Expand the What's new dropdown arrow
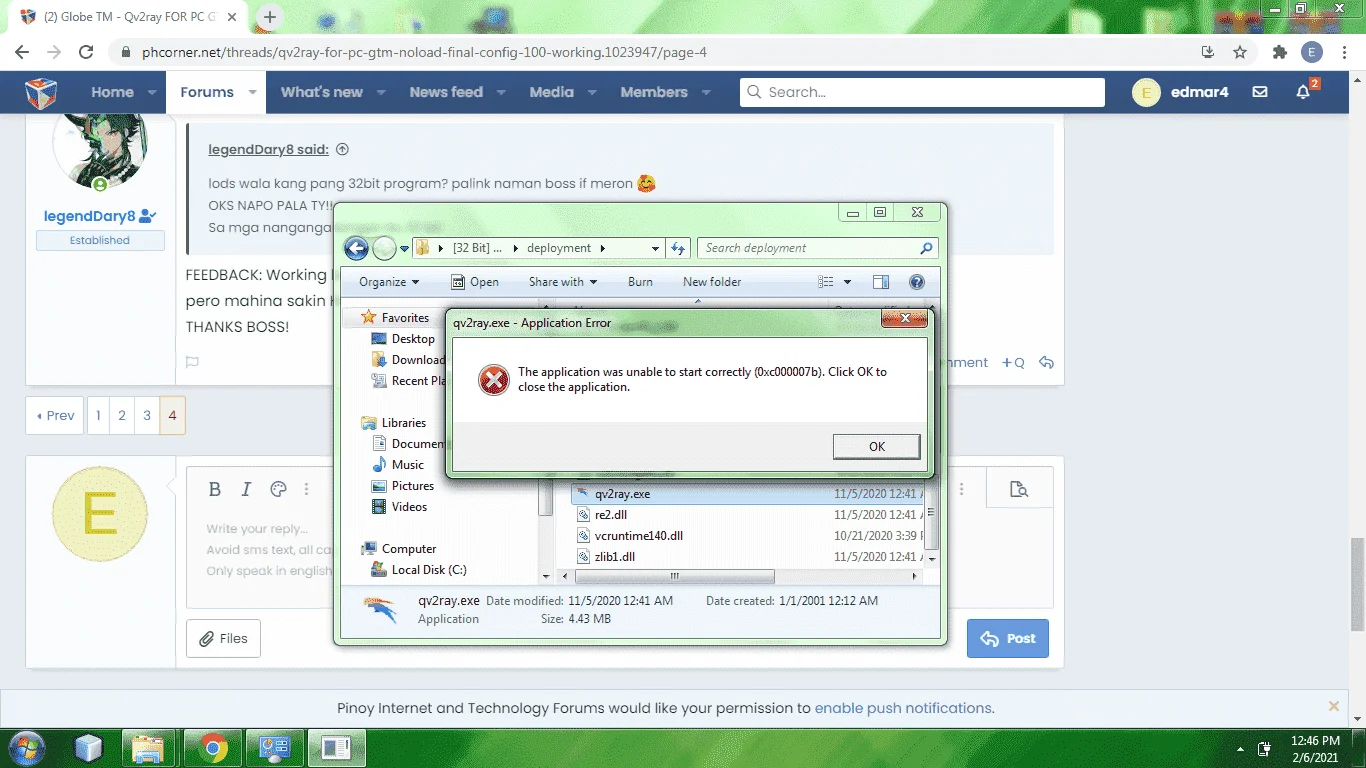The width and height of the screenshot is (1366, 768). click(381, 92)
